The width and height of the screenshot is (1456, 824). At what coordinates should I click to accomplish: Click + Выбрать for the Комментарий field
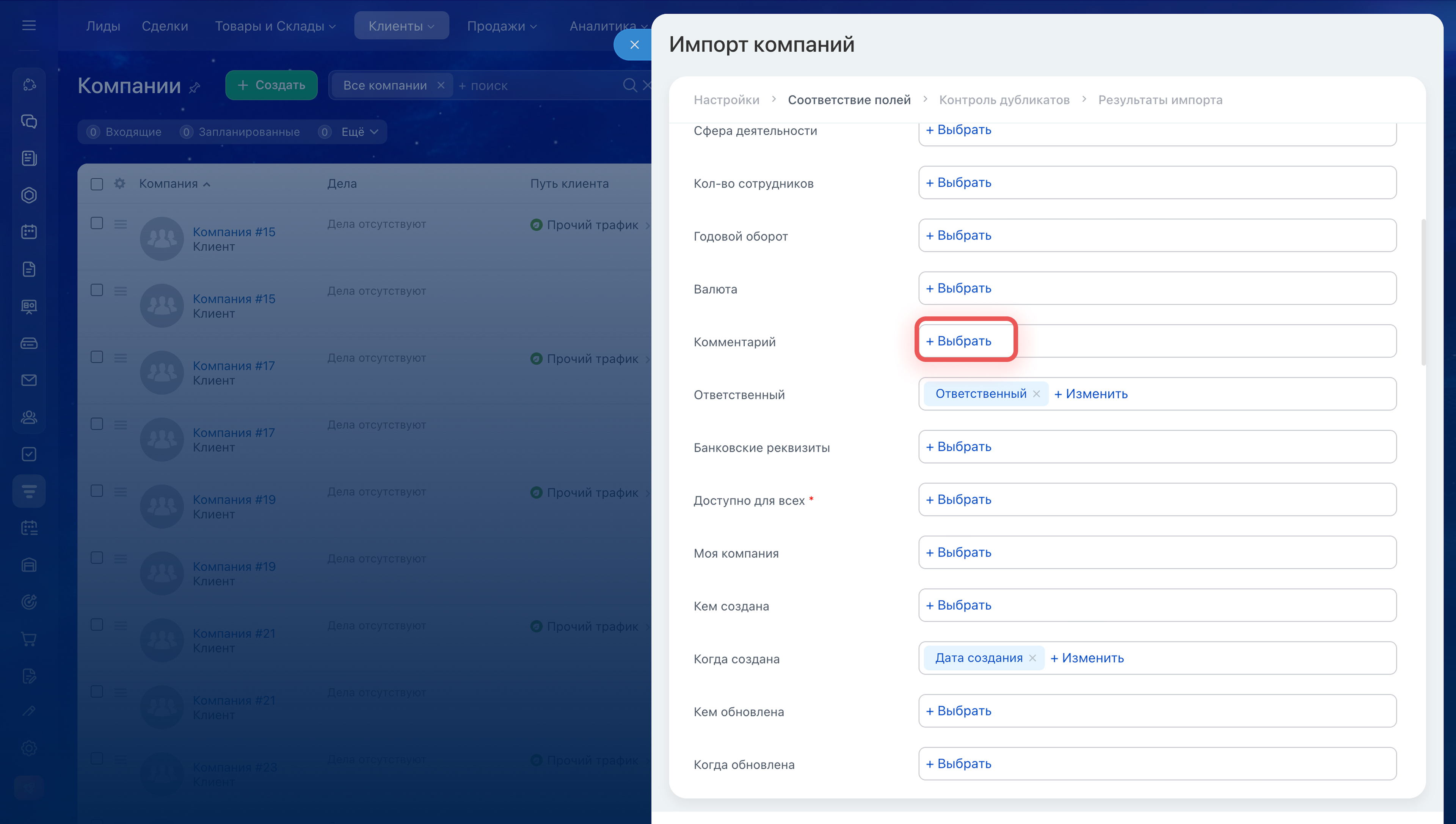pyautogui.click(x=959, y=341)
